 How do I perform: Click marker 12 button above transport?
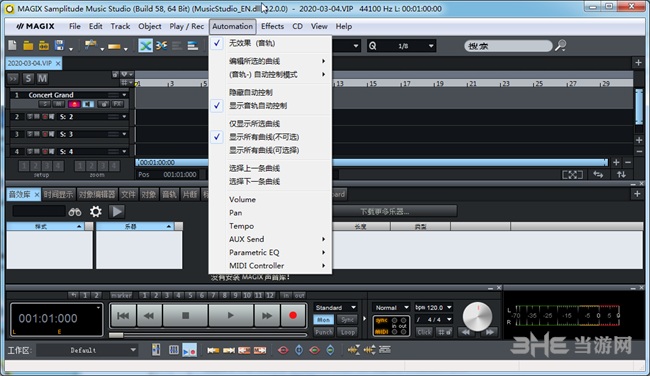pyautogui.click(x=270, y=295)
